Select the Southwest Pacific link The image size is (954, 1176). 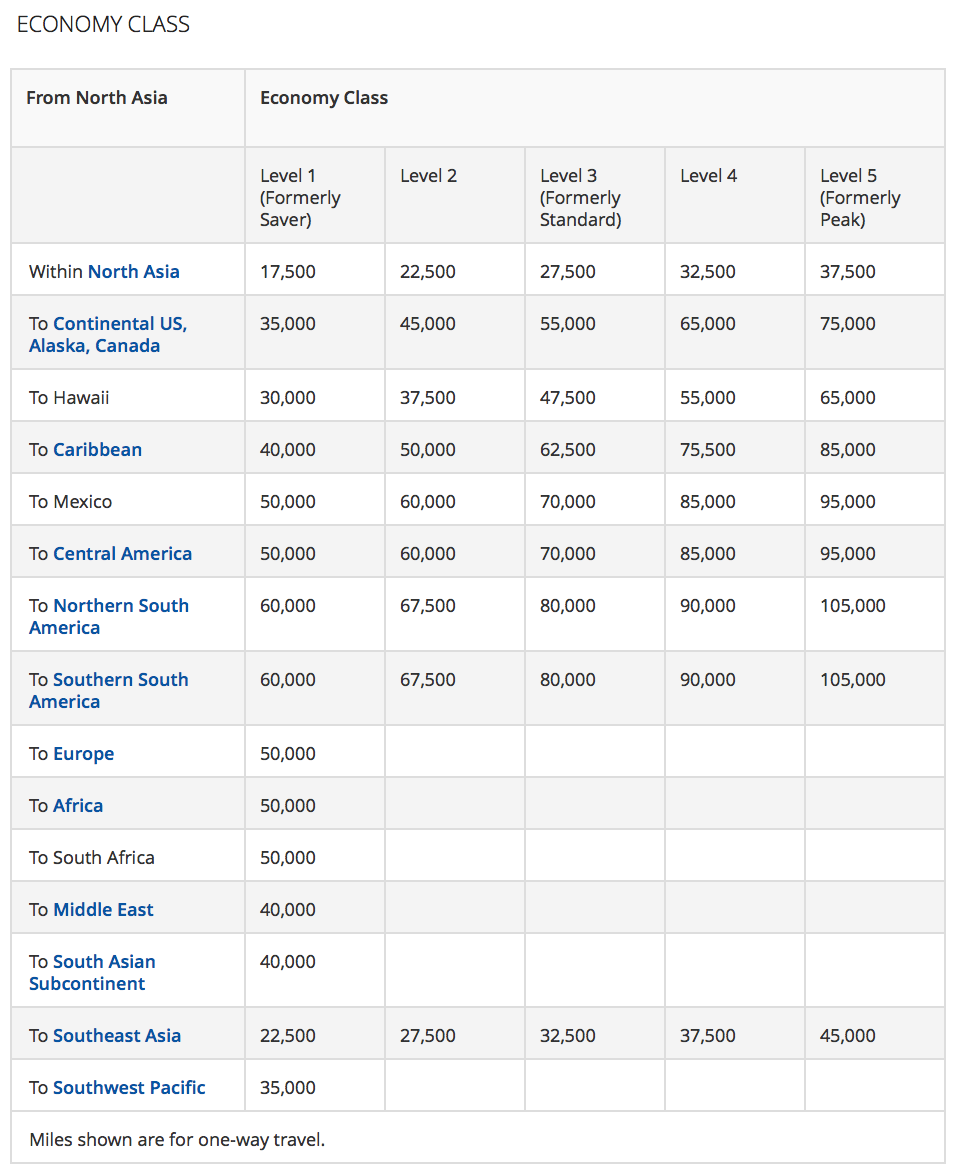pyautogui.click(x=128, y=1087)
